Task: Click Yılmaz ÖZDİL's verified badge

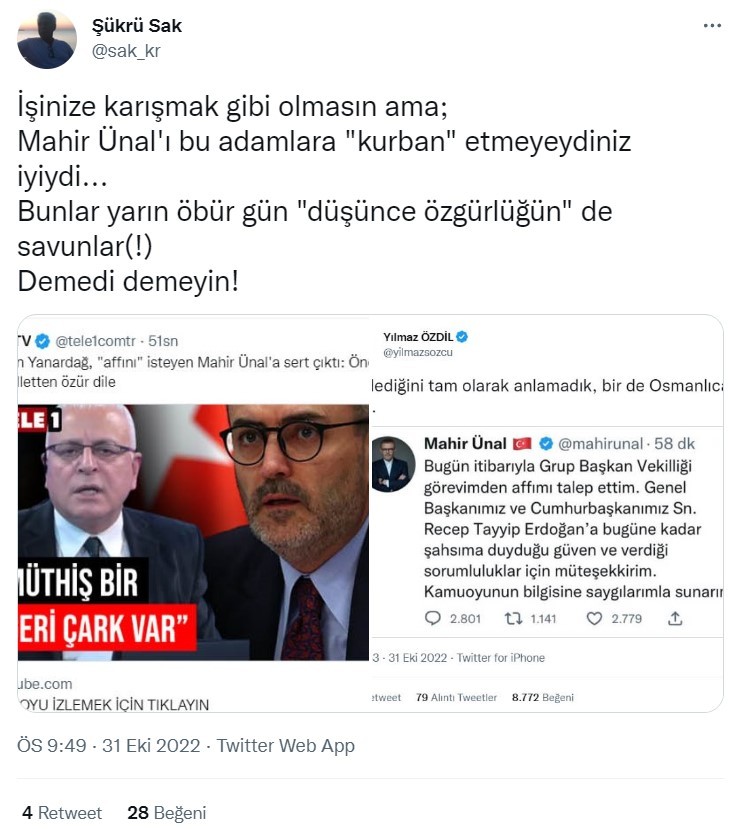Action: coord(462,336)
